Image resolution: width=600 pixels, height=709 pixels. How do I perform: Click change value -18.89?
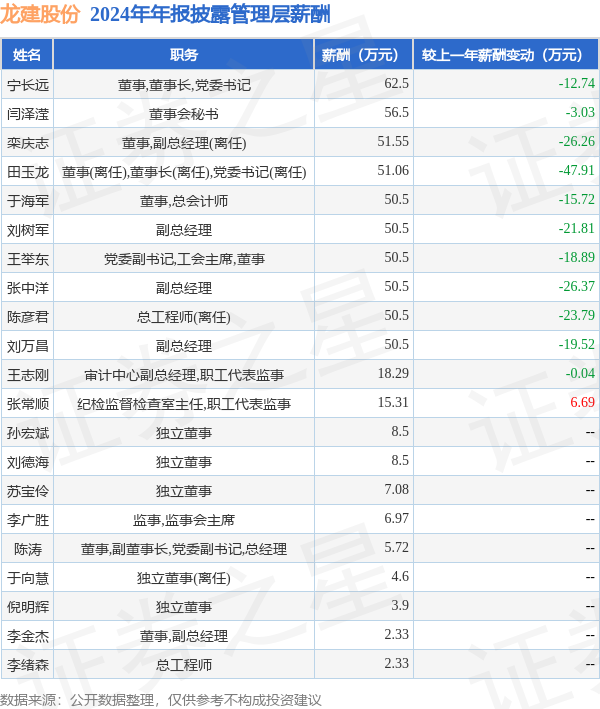tap(576, 257)
